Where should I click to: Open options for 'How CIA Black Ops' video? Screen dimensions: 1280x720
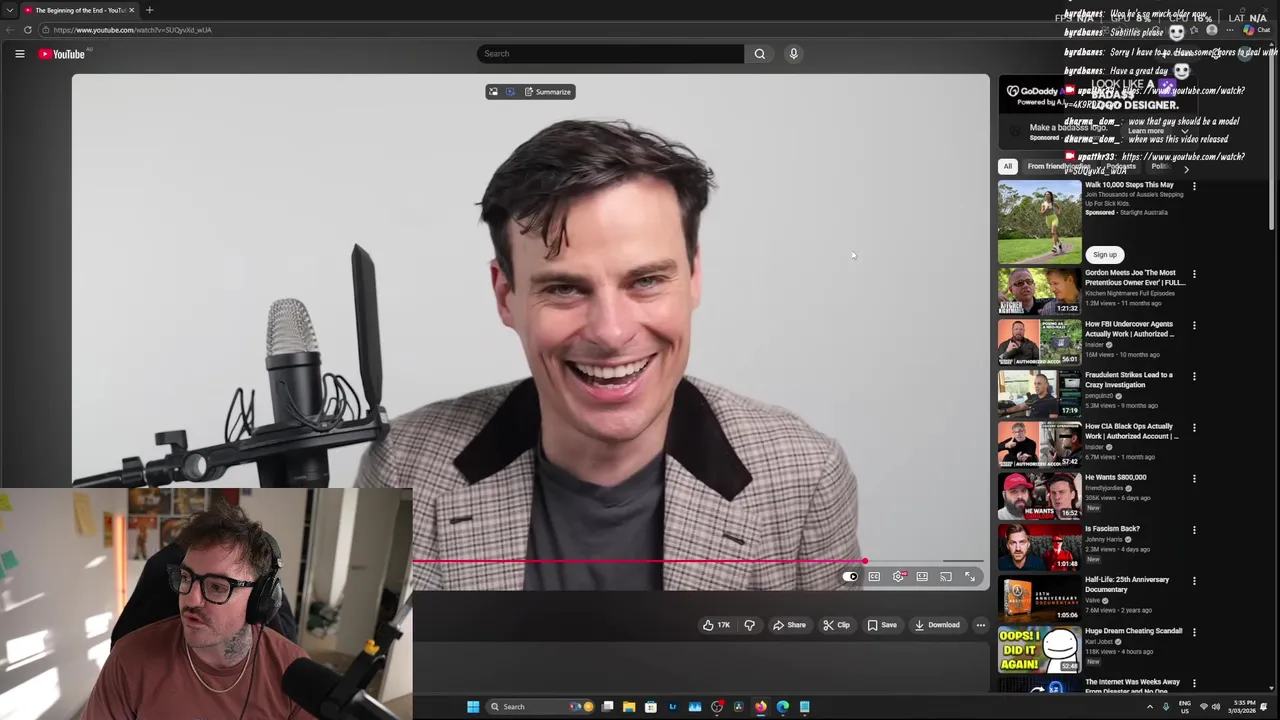click(x=1194, y=428)
